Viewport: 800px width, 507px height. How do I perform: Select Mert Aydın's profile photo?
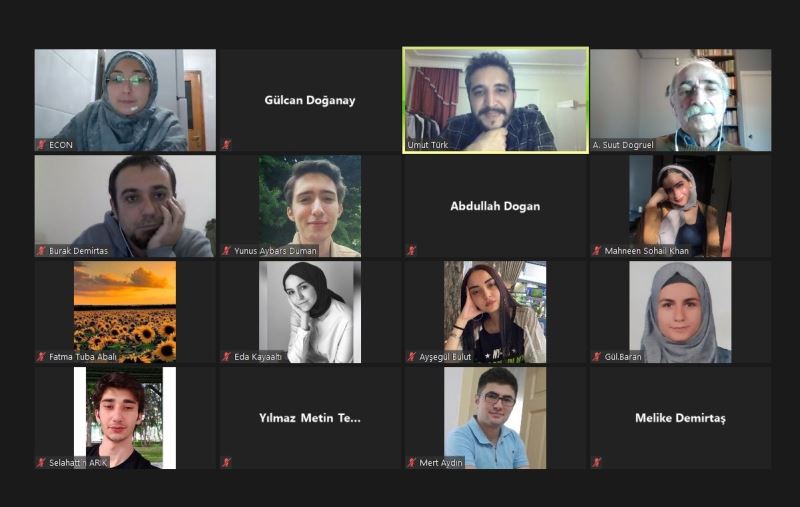click(x=495, y=418)
